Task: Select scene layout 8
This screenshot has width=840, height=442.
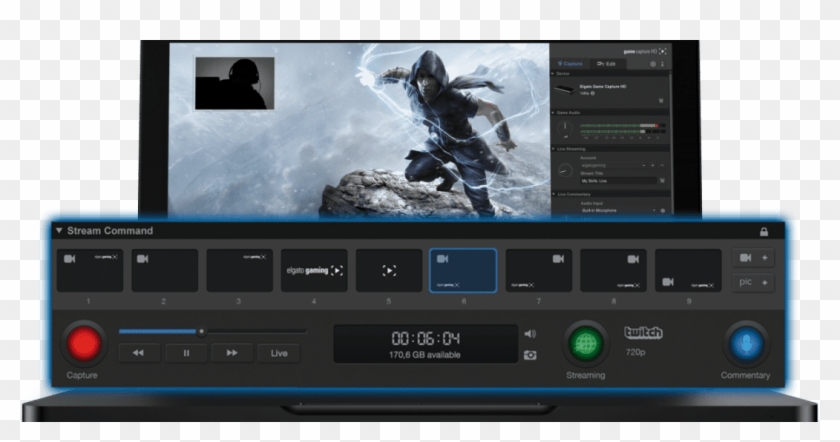Action: 613,271
